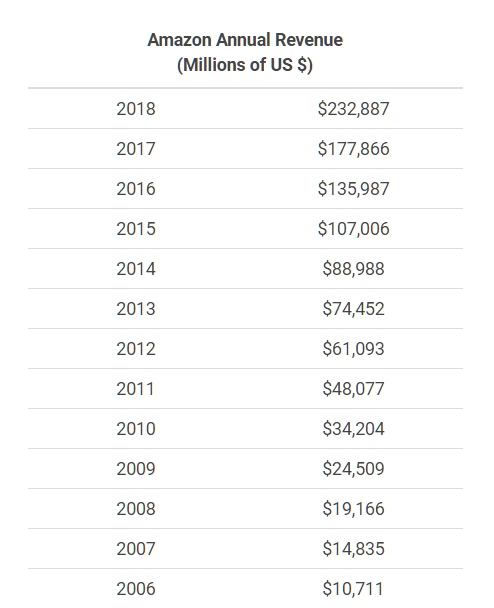The height and width of the screenshot is (608, 494).
Task: Select the 2017 year cell
Action: coord(136,149)
